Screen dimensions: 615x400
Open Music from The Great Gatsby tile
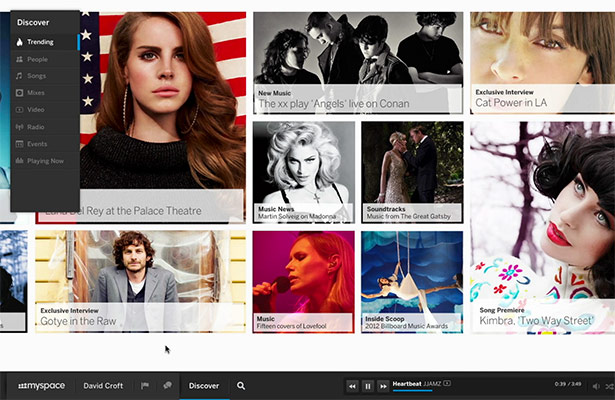click(x=412, y=172)
